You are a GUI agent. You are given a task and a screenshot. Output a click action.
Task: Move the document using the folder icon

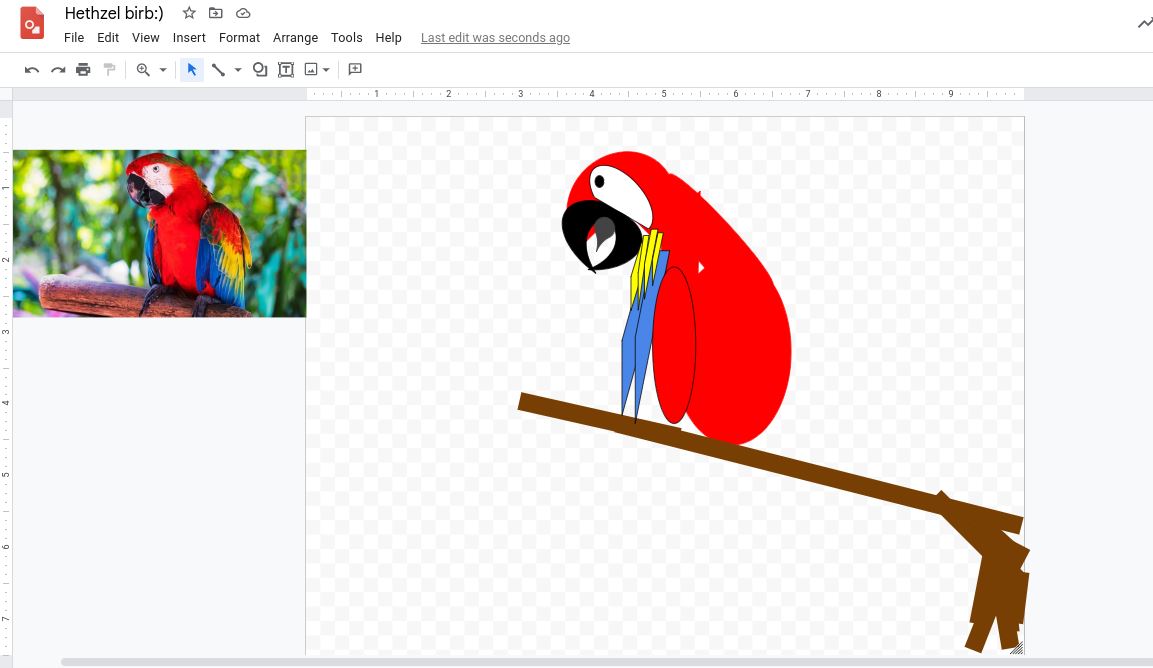(x=216, y=13)
